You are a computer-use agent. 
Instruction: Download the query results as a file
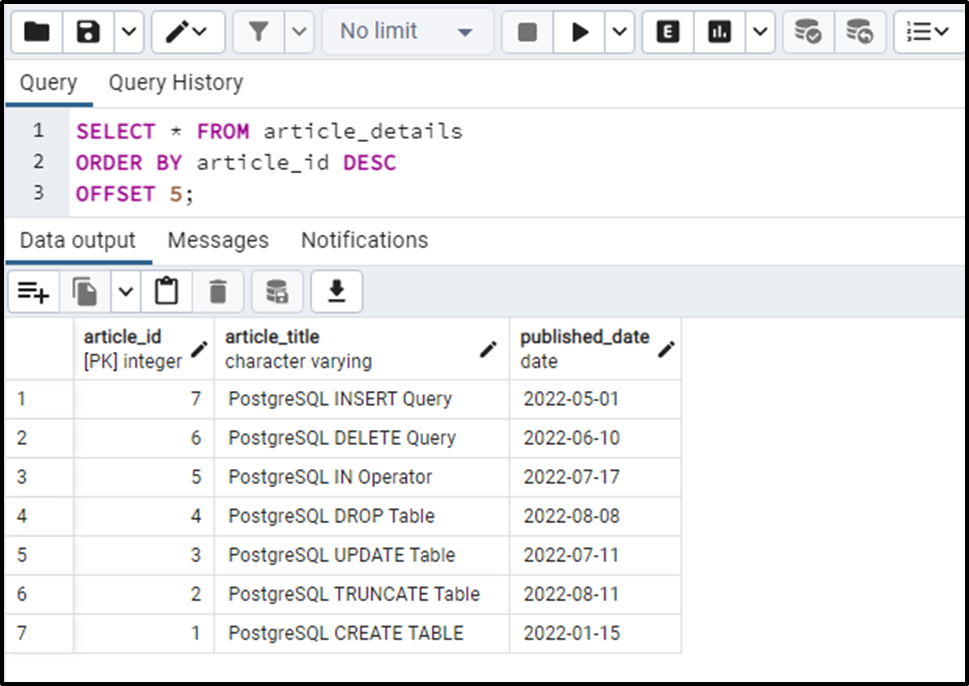pos(336,291)
